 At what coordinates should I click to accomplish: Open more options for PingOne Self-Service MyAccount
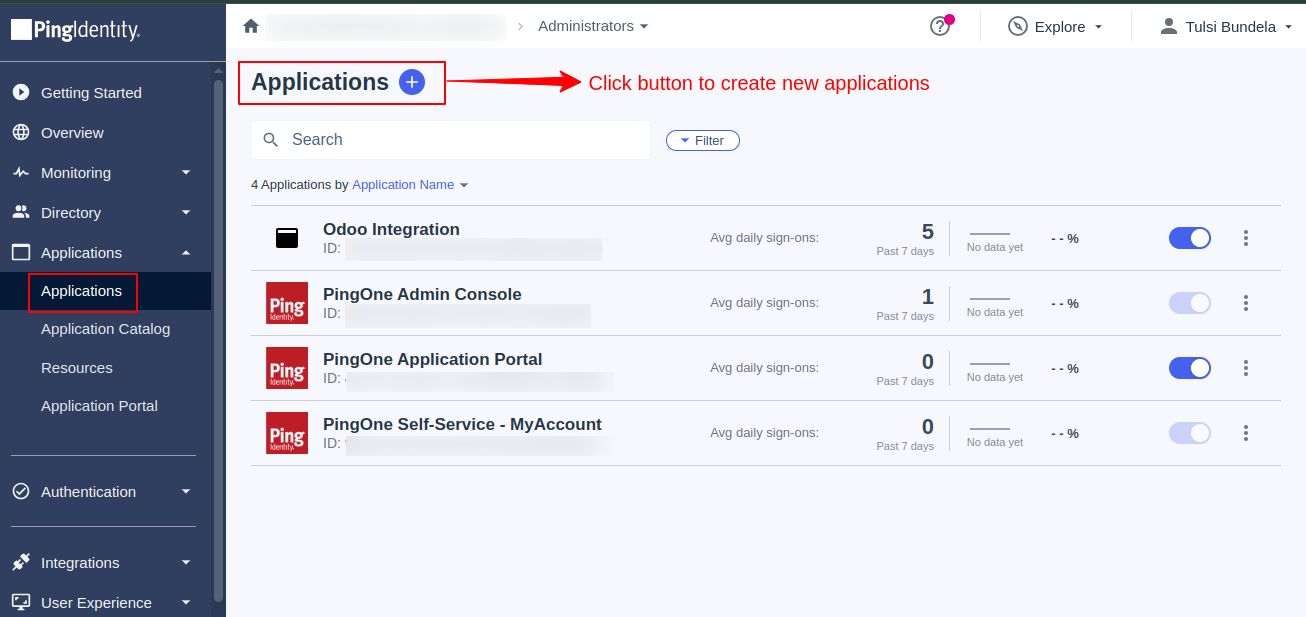point(1246,433)
